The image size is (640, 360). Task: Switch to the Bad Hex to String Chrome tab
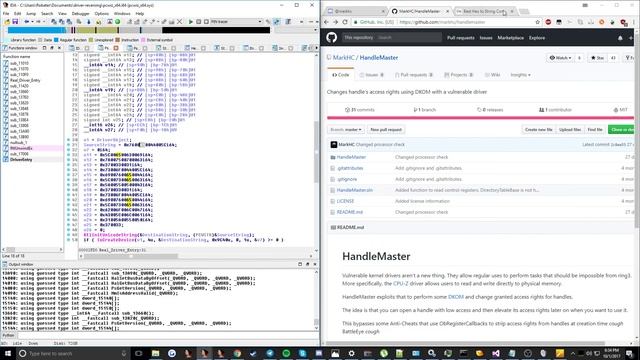(x=484, y=11)
